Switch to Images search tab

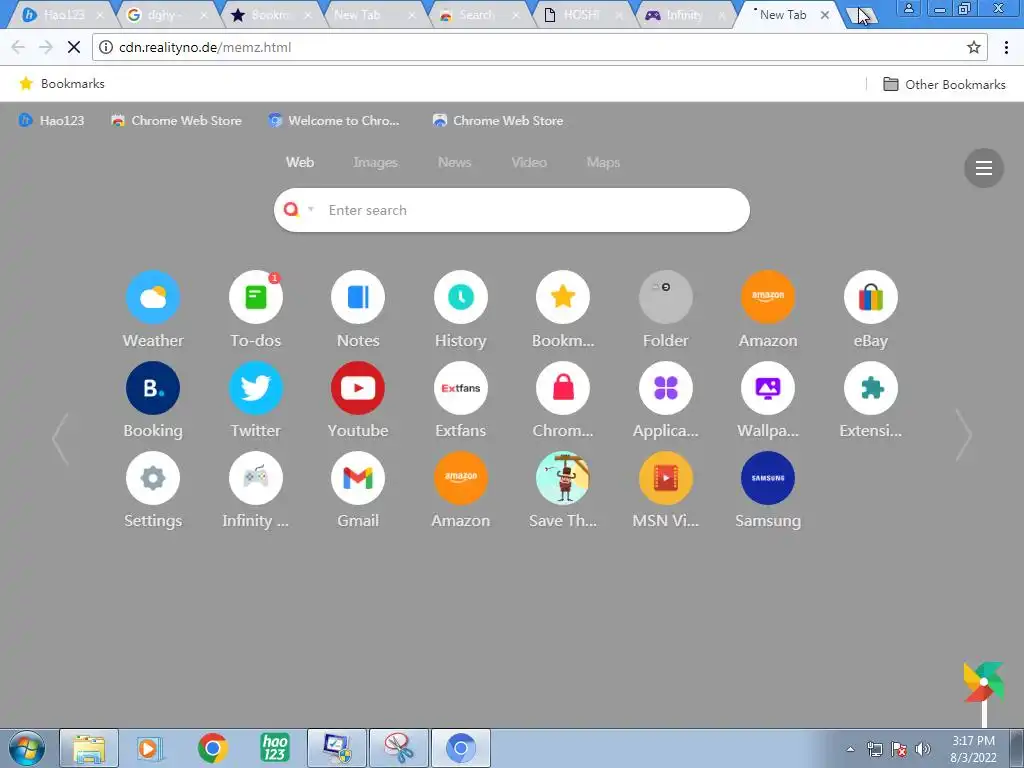376,162
